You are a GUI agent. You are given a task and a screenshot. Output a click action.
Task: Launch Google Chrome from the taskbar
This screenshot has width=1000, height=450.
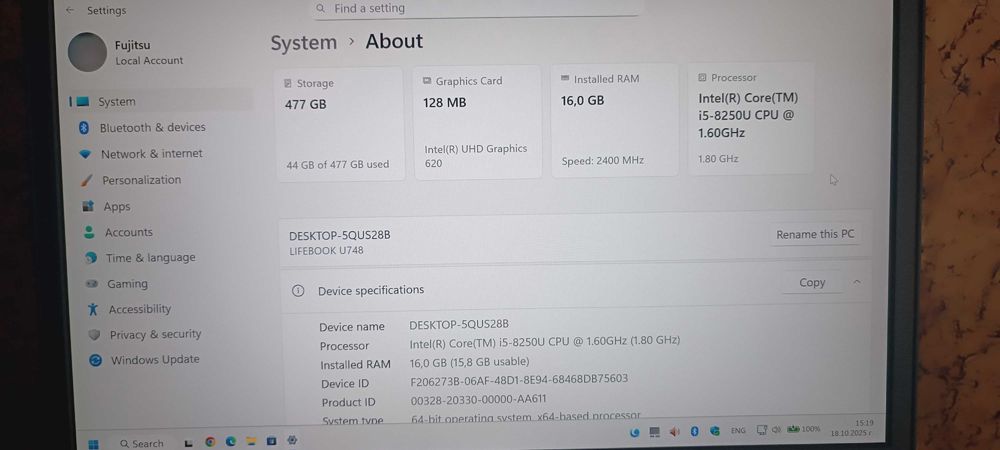click(210, 441)
